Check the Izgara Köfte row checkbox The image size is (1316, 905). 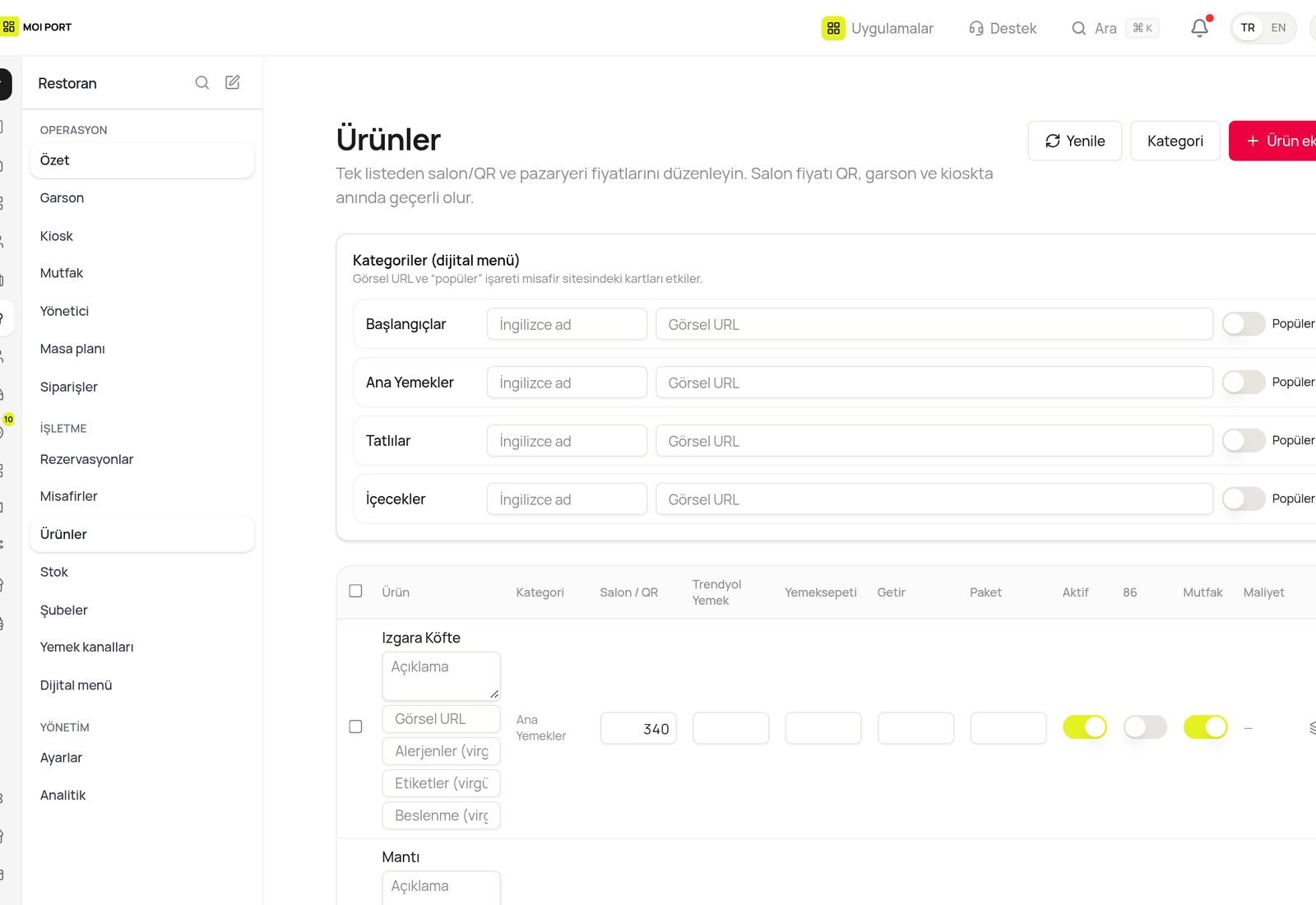[355, 726]
